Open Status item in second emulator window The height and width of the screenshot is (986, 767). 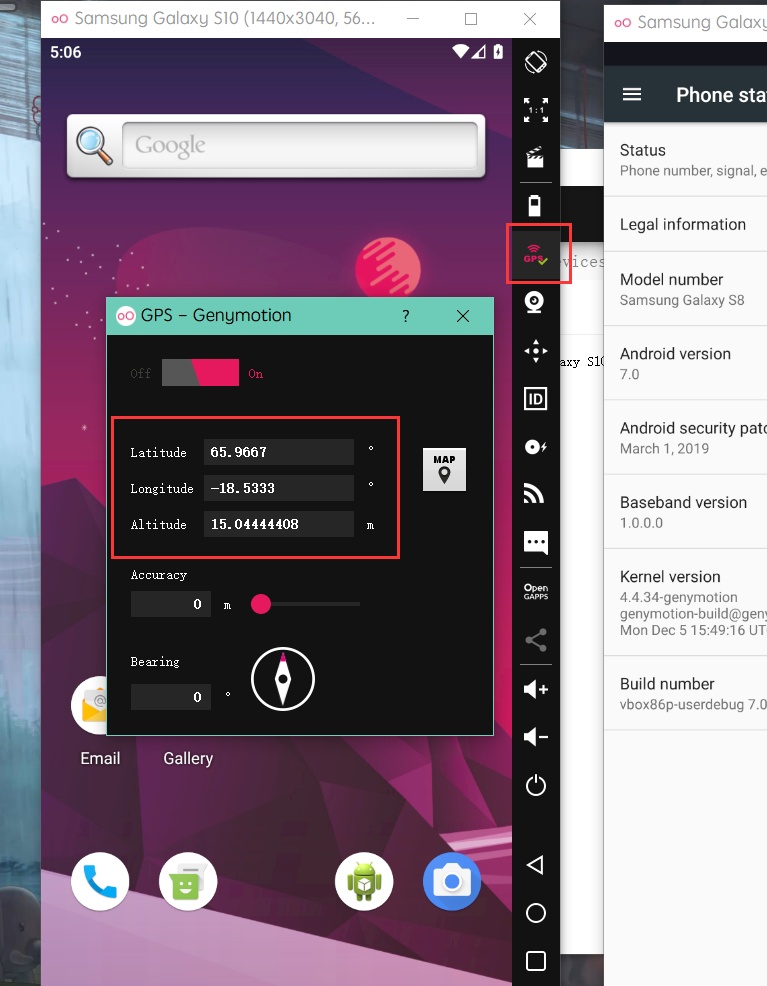pyautogui.click(x=685, y=160)
